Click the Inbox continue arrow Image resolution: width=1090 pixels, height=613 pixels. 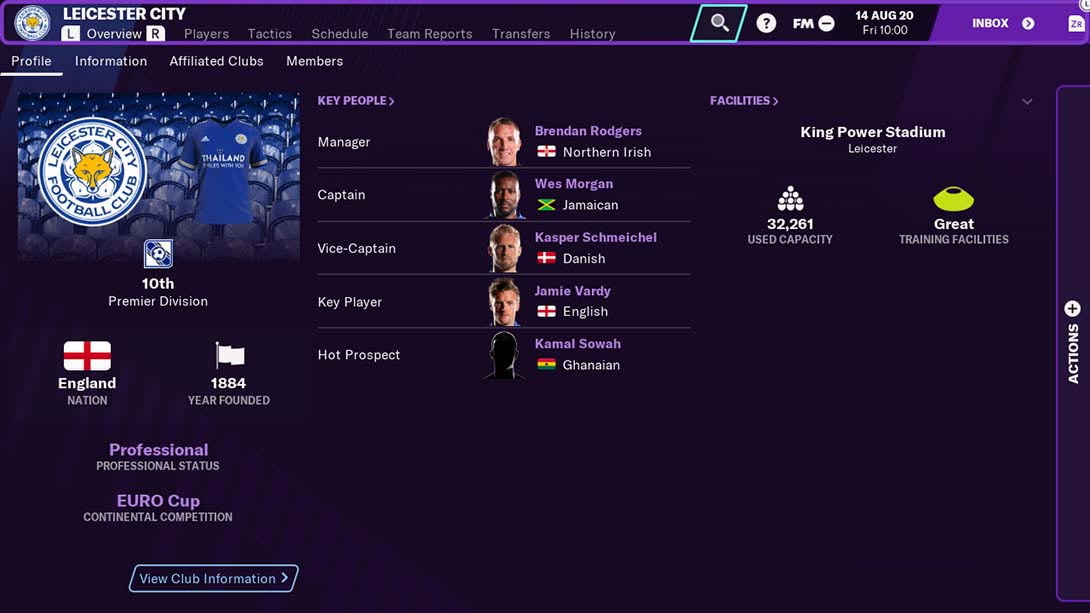pyautogui.click(x=1027, y=24)
